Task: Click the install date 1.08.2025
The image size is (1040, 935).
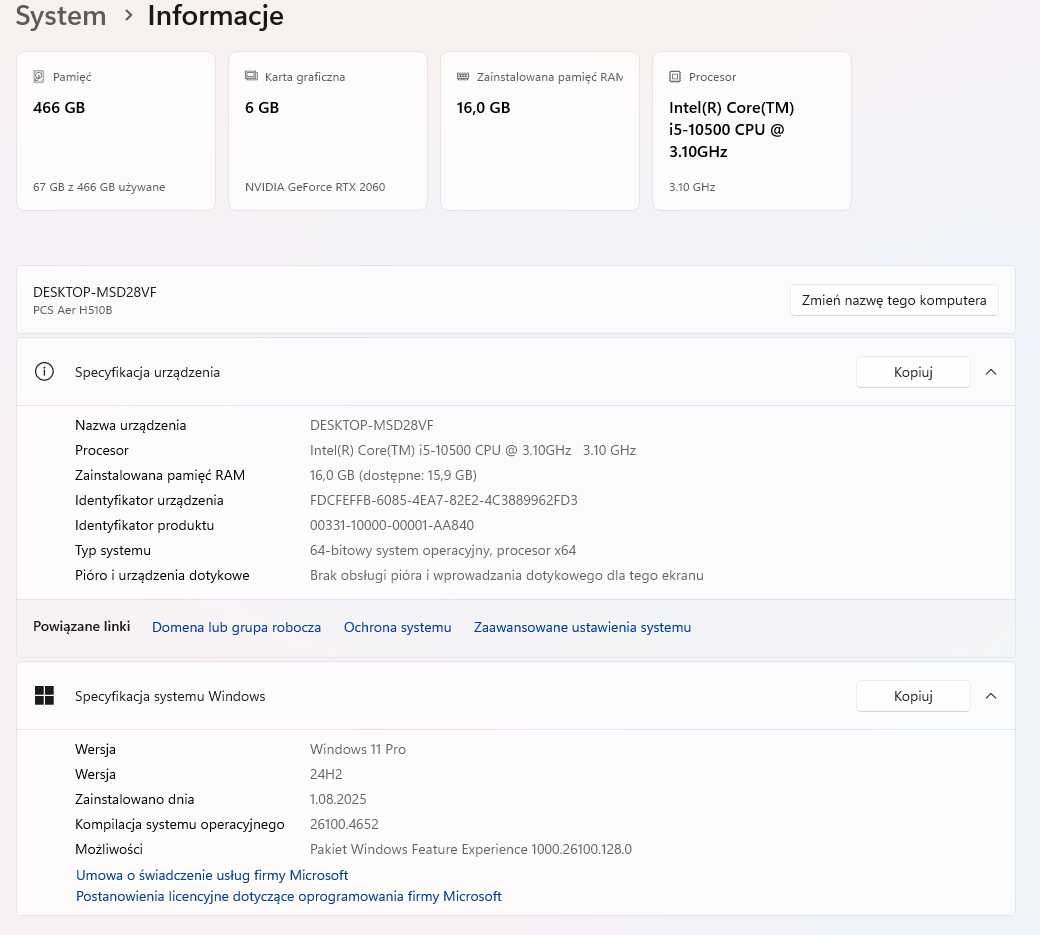Action: coord(338,799)
